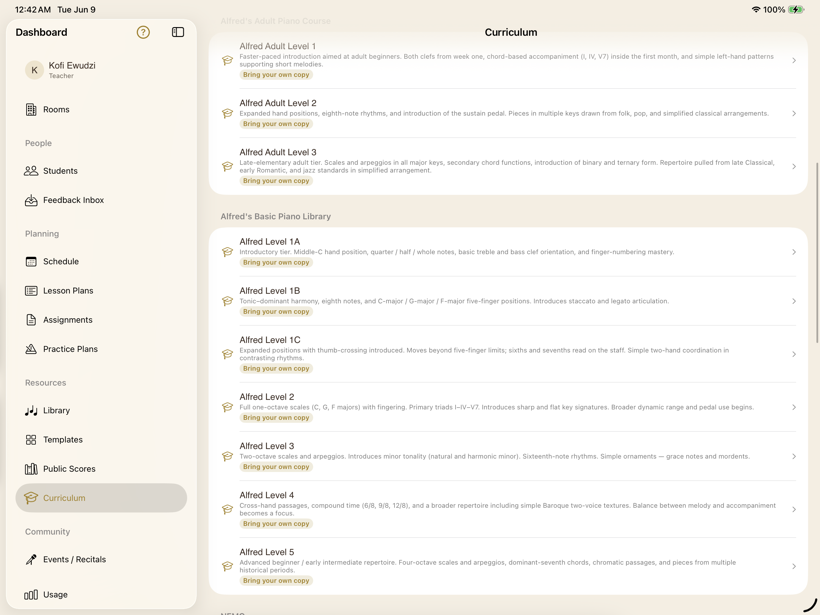The width and height of the screenshot is (820, 615).
Task: Open the Public Scores page
Action: (x=101, y=469)
